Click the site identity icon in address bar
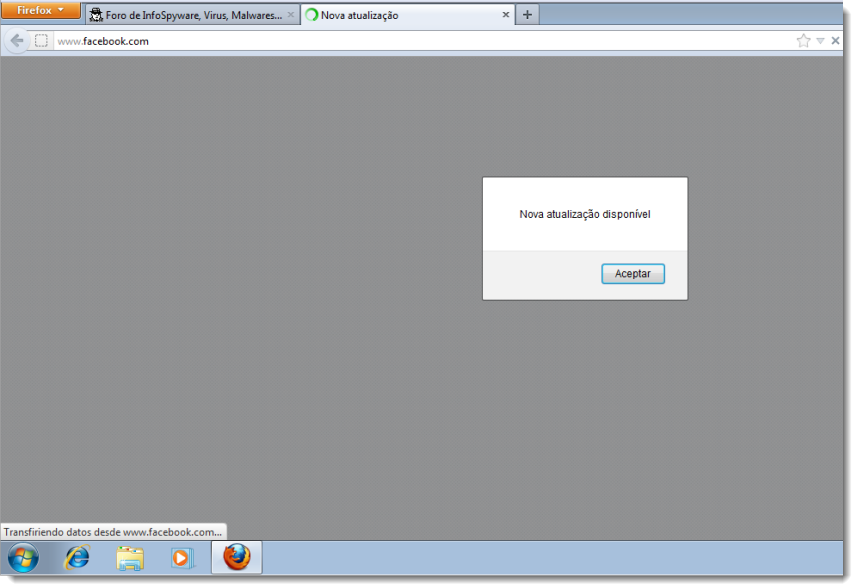Viewport: 853px width, 588px height. (x=41, y=41)
